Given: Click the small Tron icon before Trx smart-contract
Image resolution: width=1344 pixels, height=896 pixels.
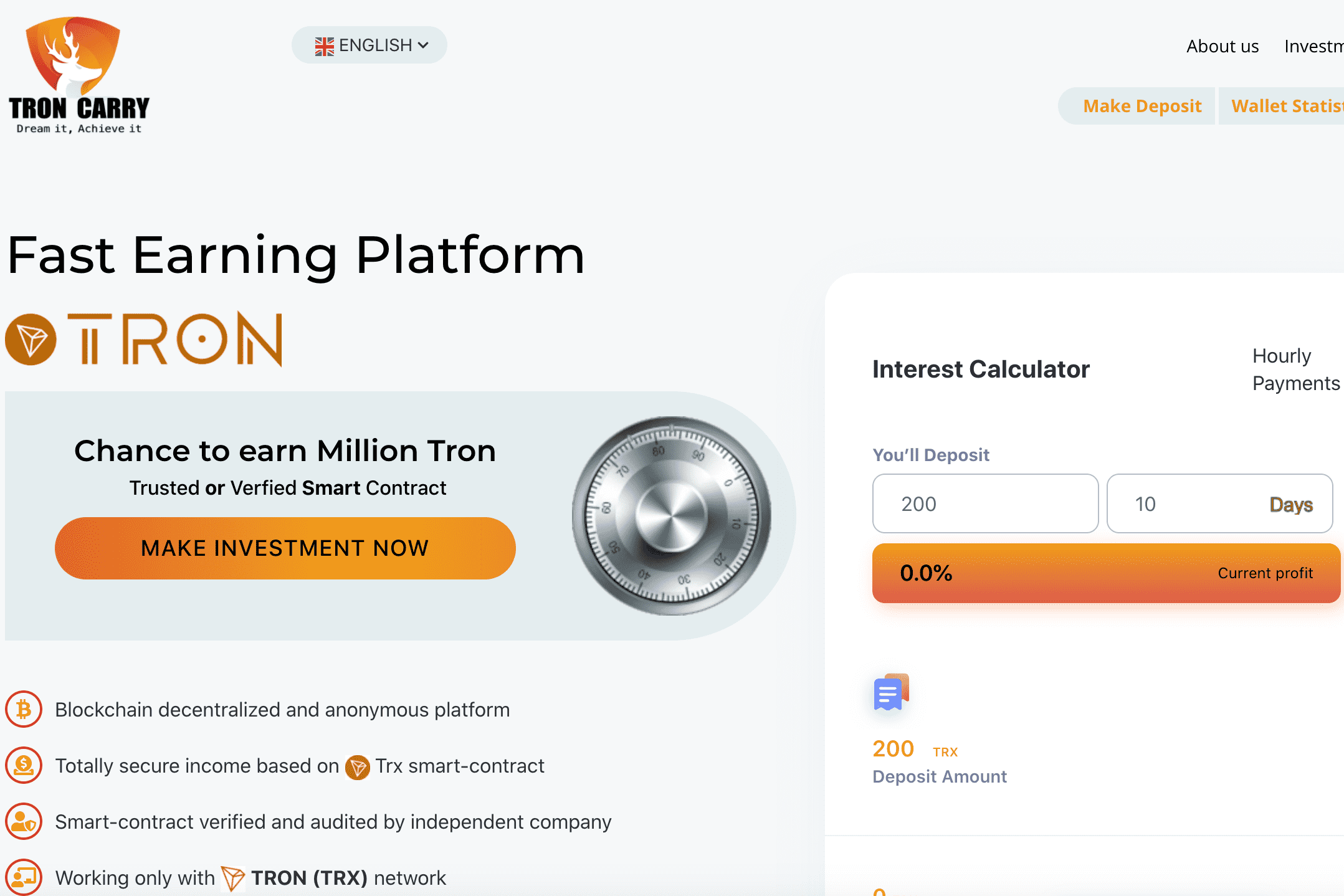Looking at the screenshot, I should pos(358,767).
